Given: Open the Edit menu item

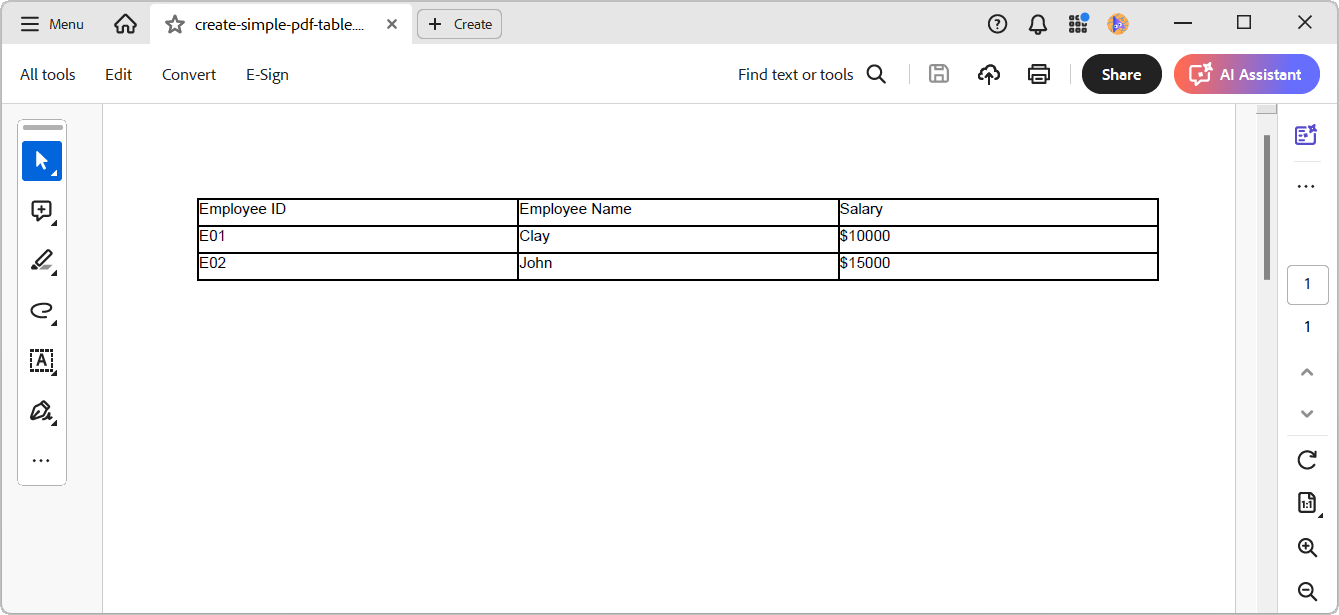Looking at the screenshot, I should click(x=119, y=74).
